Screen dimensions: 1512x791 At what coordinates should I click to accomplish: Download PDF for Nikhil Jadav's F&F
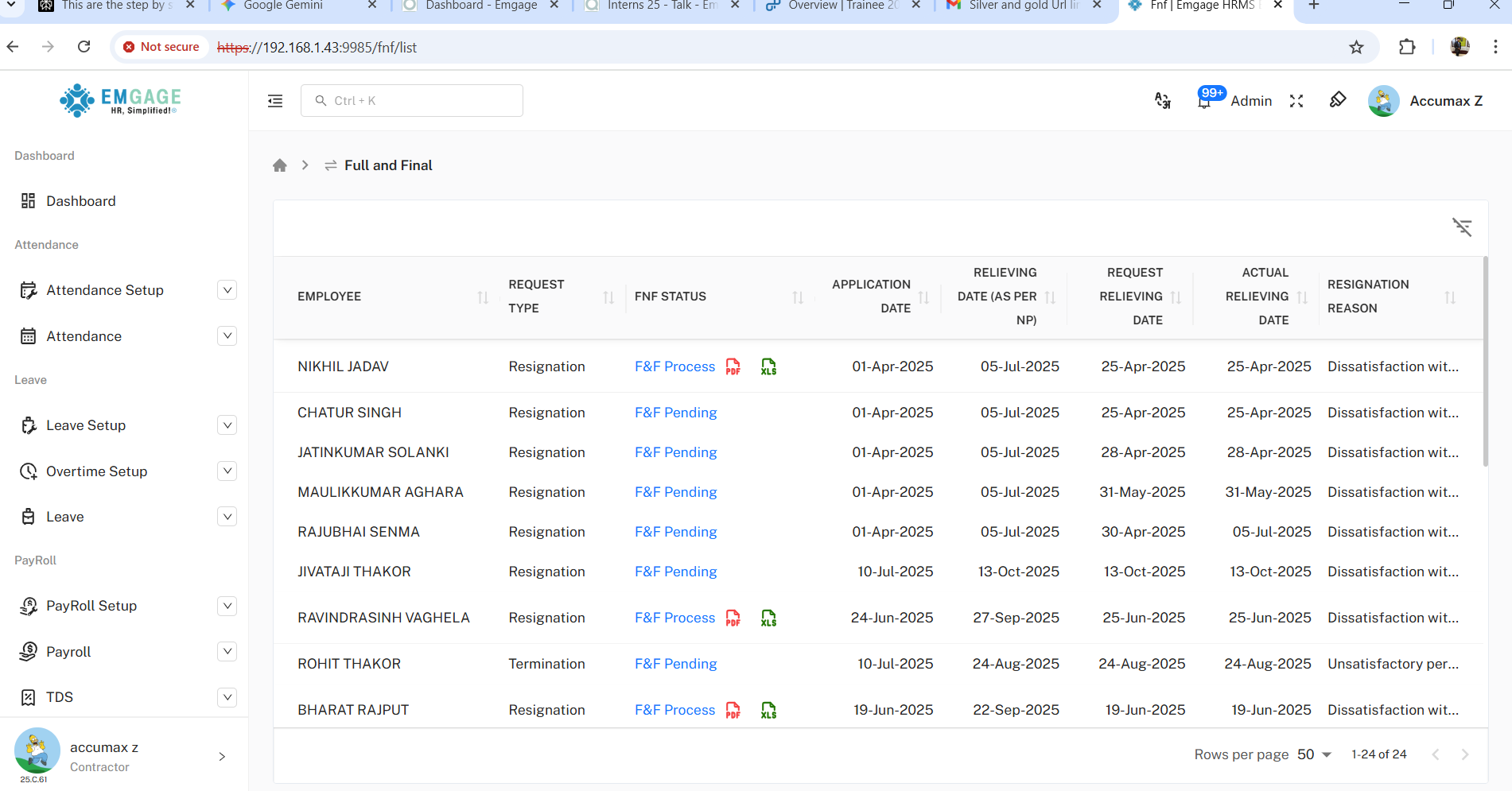[733, 366]
